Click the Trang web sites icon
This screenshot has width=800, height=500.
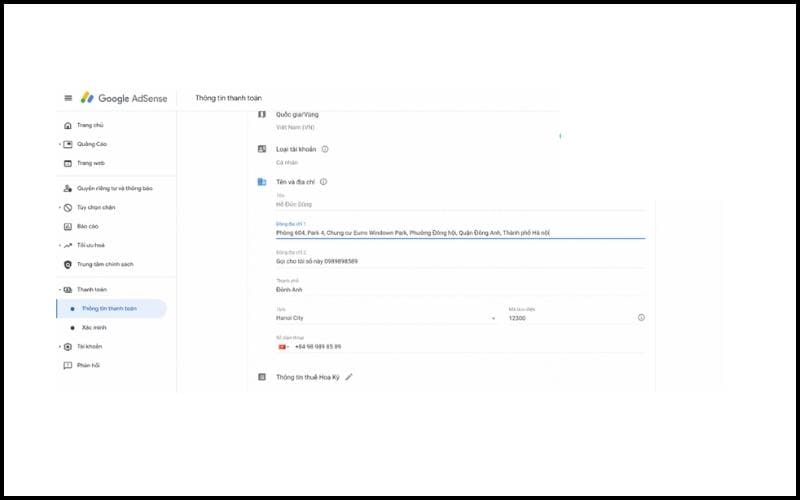pyautogui.click(x=67, y=163)
